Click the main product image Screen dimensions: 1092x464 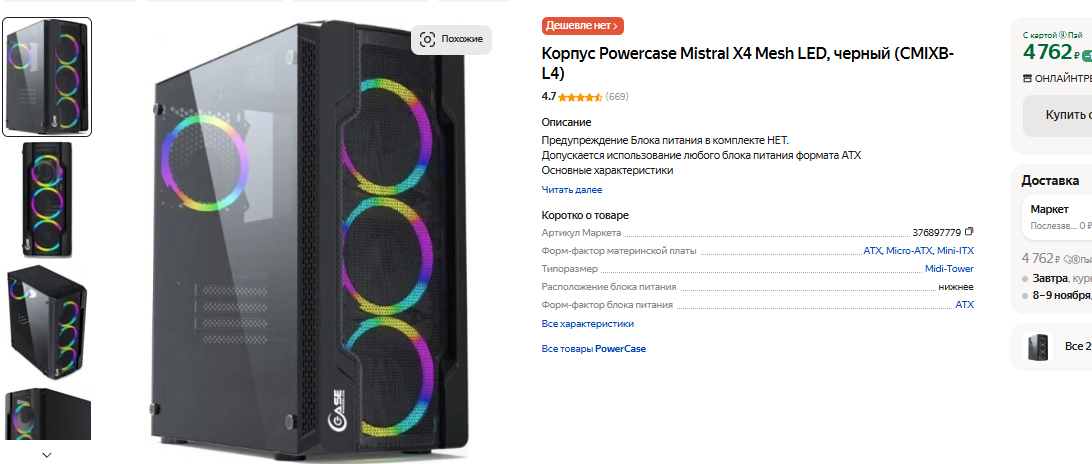[x=310, y=240]
